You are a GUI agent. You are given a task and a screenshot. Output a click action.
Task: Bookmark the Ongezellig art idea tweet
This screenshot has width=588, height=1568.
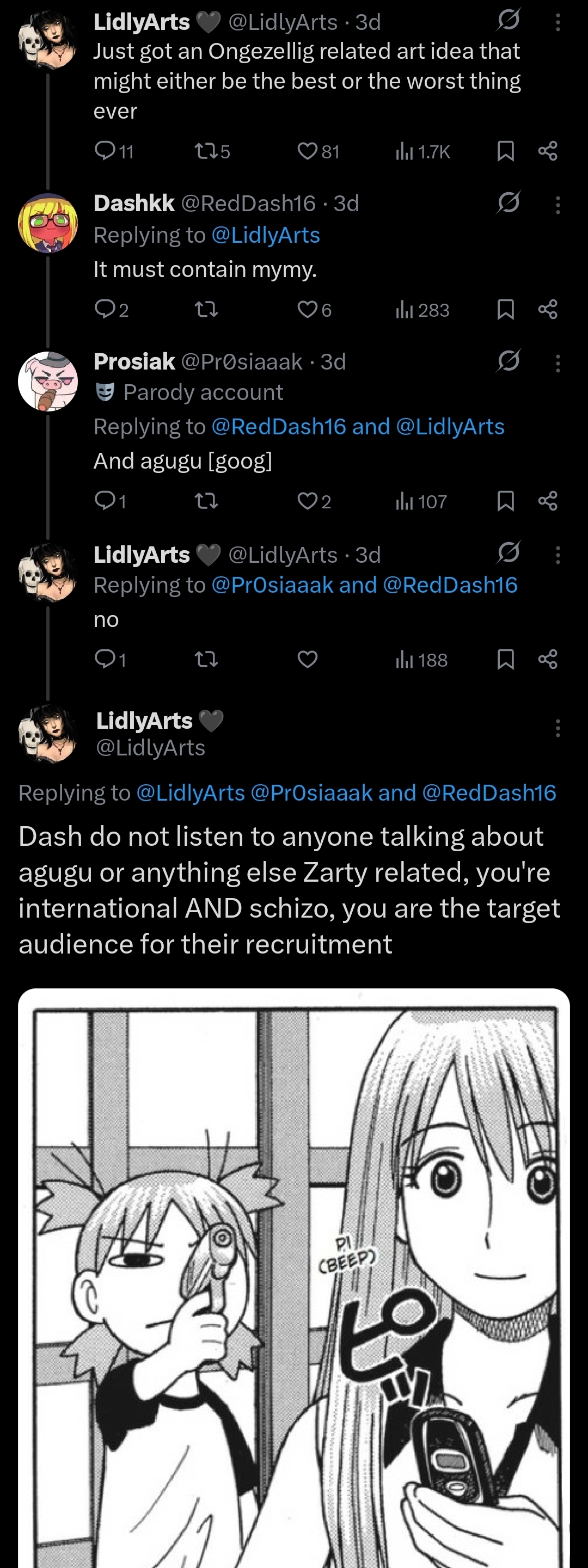[505, 150]
